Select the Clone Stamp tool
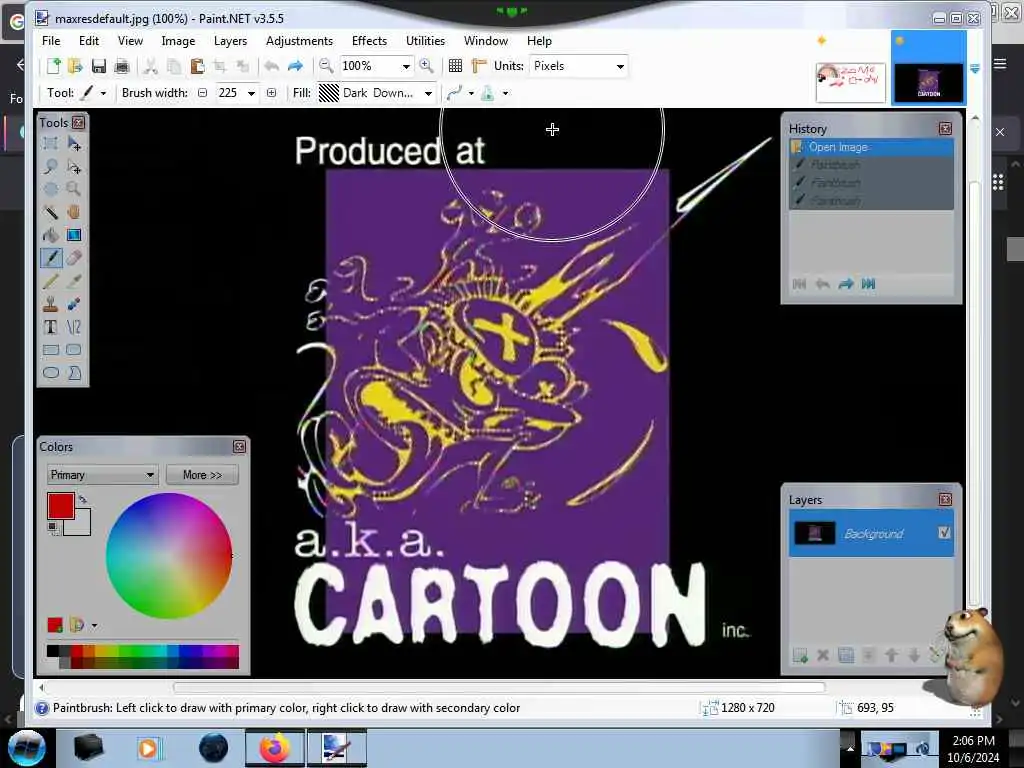Screen dimensions: 1024x768 point(50,304)
